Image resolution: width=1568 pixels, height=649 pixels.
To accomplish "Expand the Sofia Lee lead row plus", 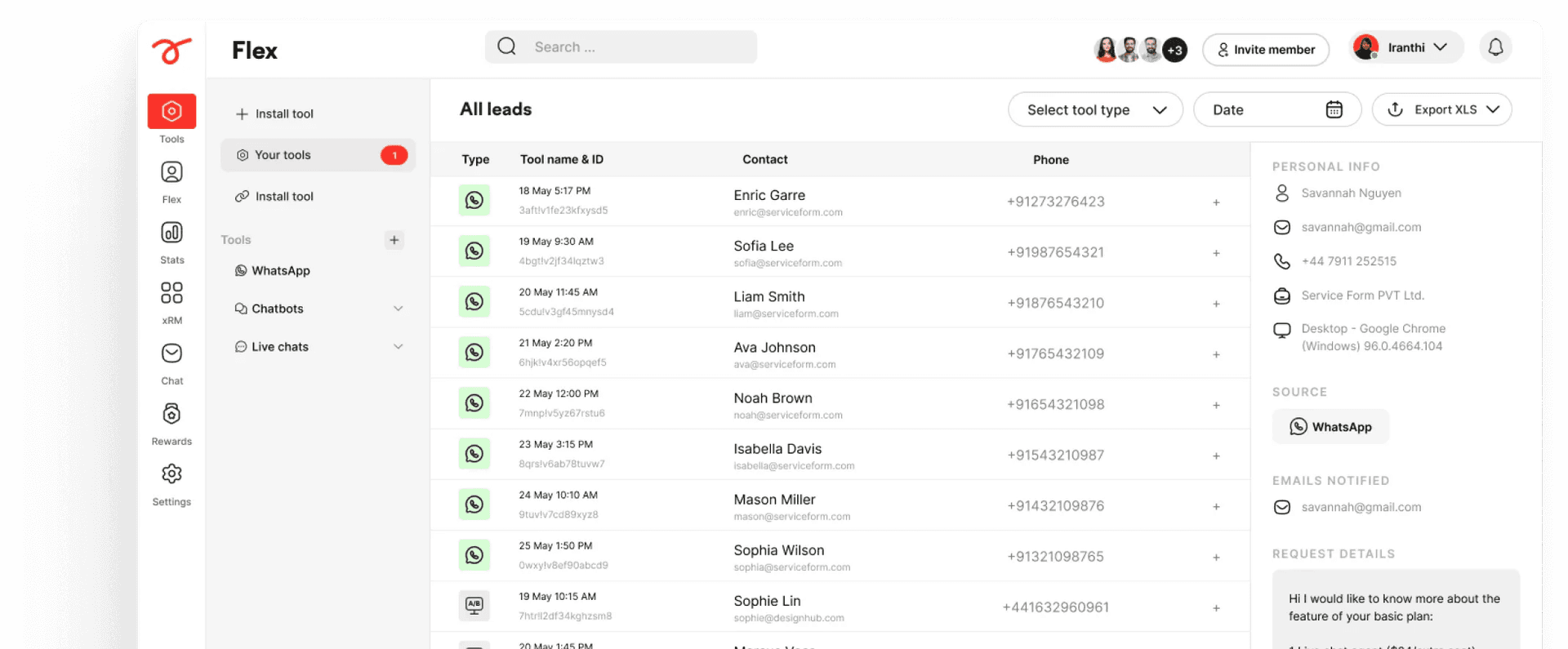I will pyautogui.click(x=1216, y=253).
